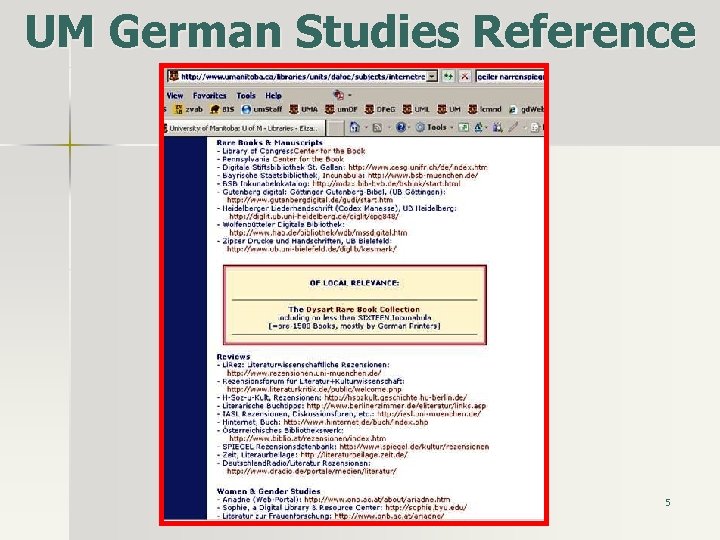Open the dradio.de portale literatur link
The width and height of the screenshot is (720, 540).
pyautogui.click(x=311, y=471)
